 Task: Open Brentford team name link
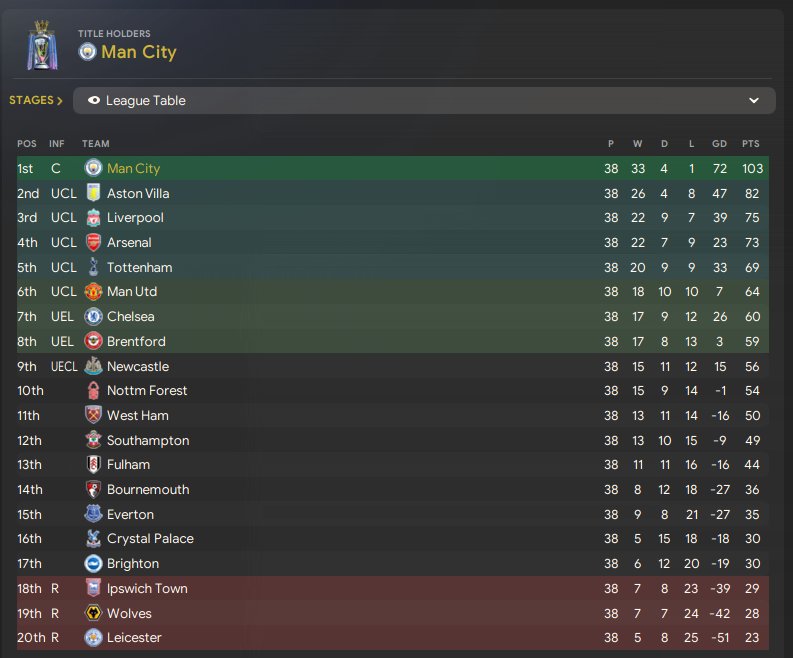[x=136, y=341]
